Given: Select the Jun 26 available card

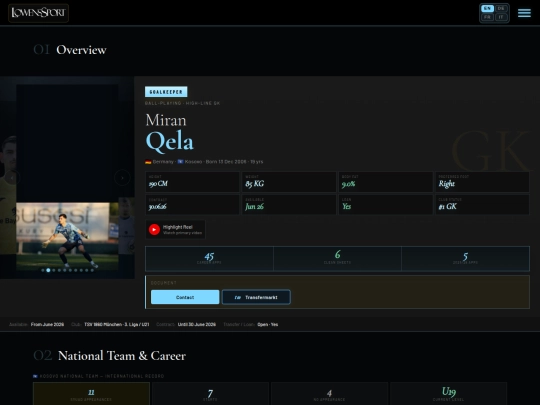Looking at the screenshot, I should (289, 205).
